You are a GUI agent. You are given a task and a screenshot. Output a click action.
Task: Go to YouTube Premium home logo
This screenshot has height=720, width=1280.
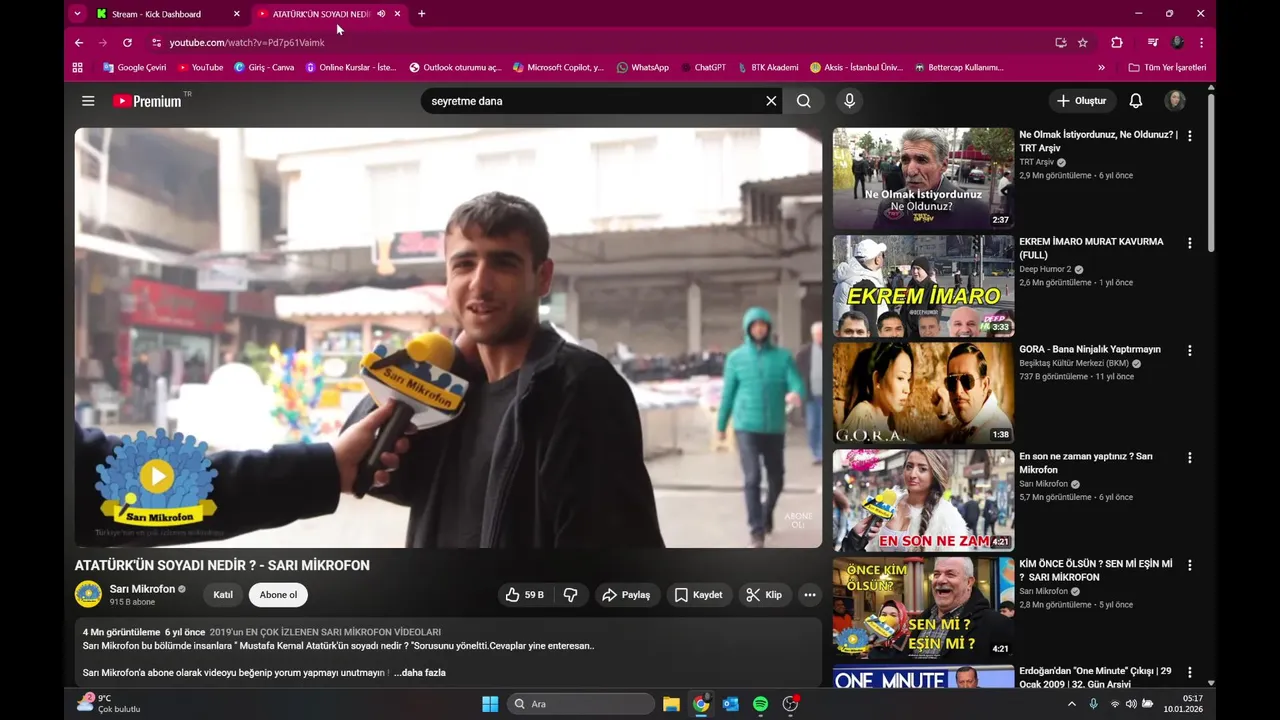click(x=148, y=101)
